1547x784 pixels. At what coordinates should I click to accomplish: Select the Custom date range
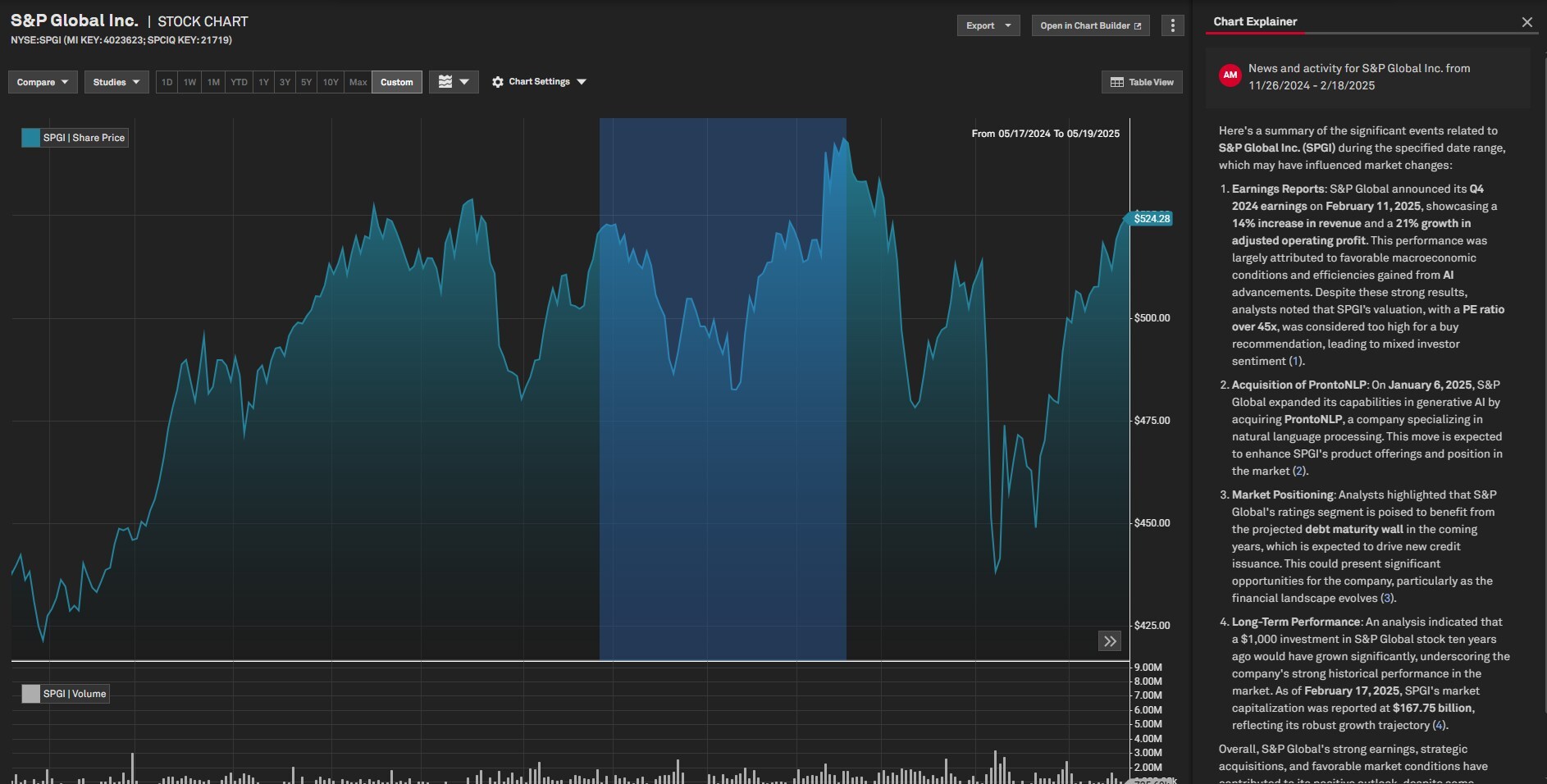397,82
